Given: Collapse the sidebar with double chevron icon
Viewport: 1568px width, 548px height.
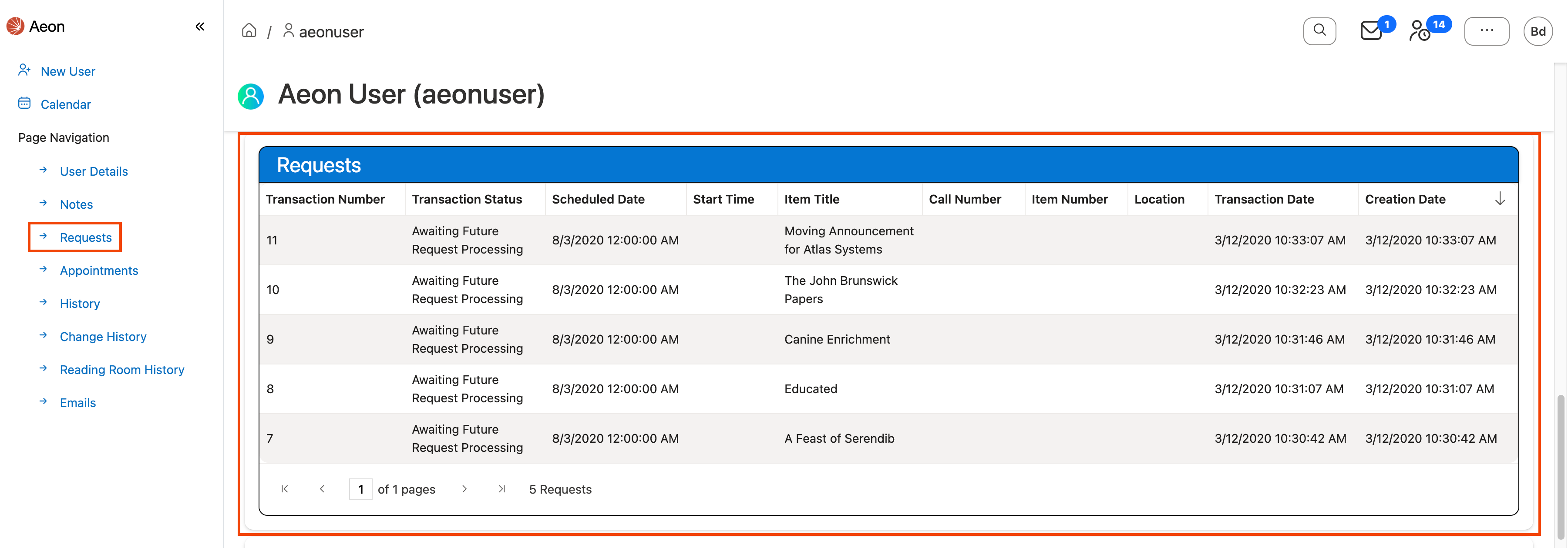Looking at the screenshot, I should [x=200, y=26].
